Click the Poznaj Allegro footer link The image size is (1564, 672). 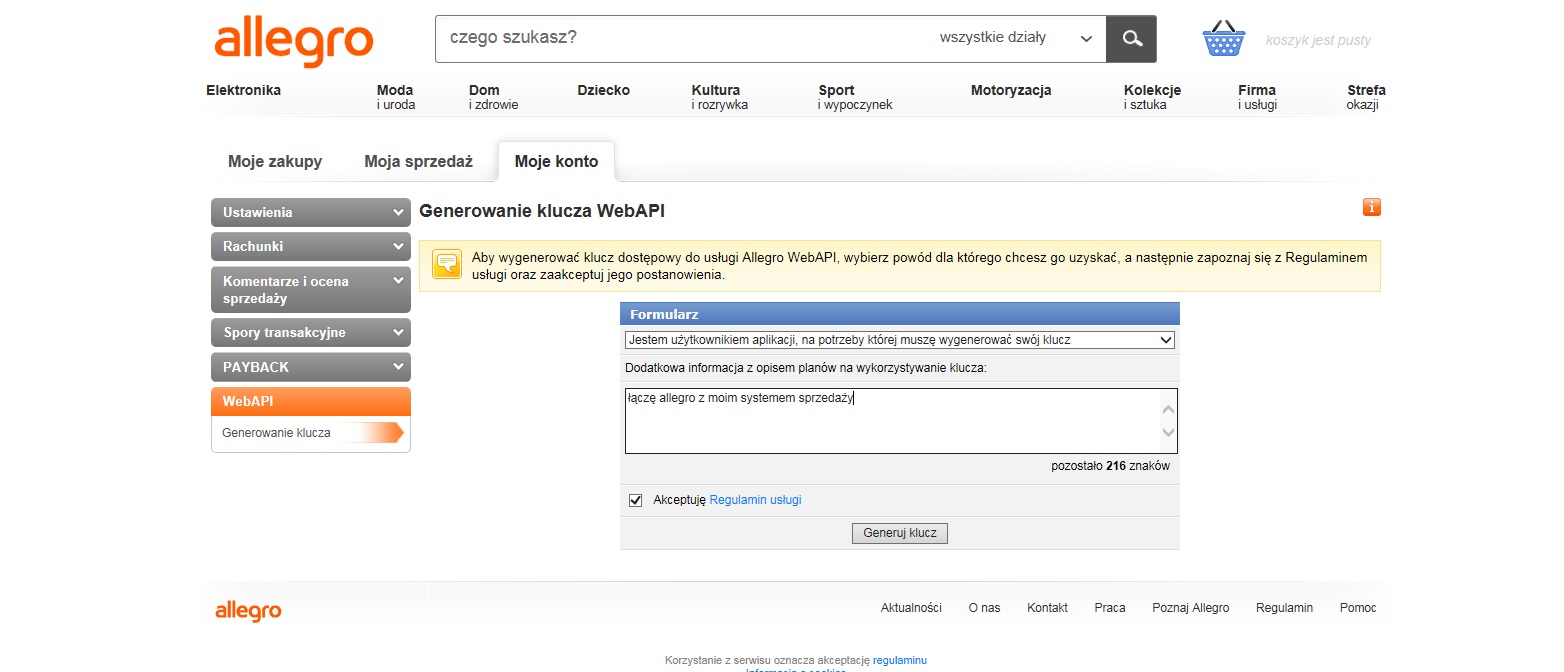tap(1191, 608)
